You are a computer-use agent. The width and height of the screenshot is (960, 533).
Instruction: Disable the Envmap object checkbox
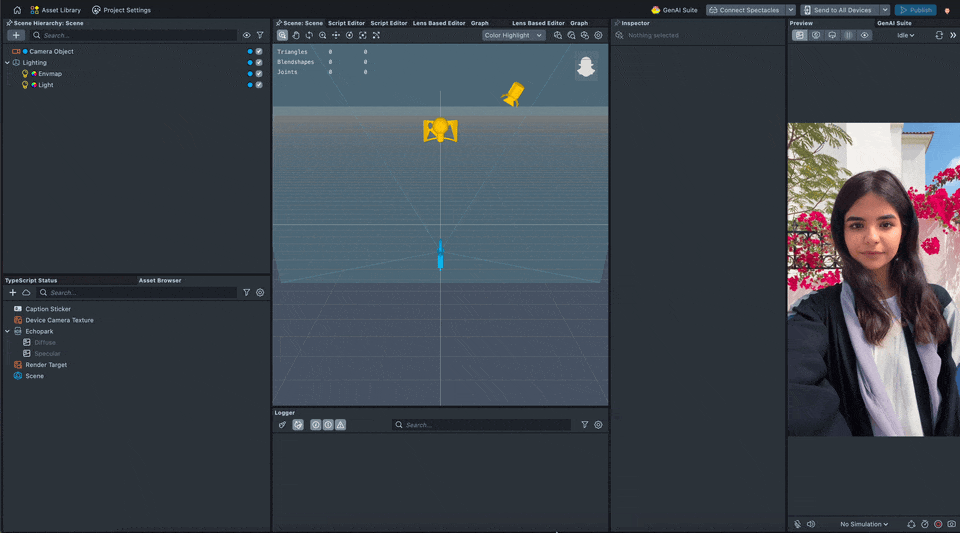click(x=259, y=74)
